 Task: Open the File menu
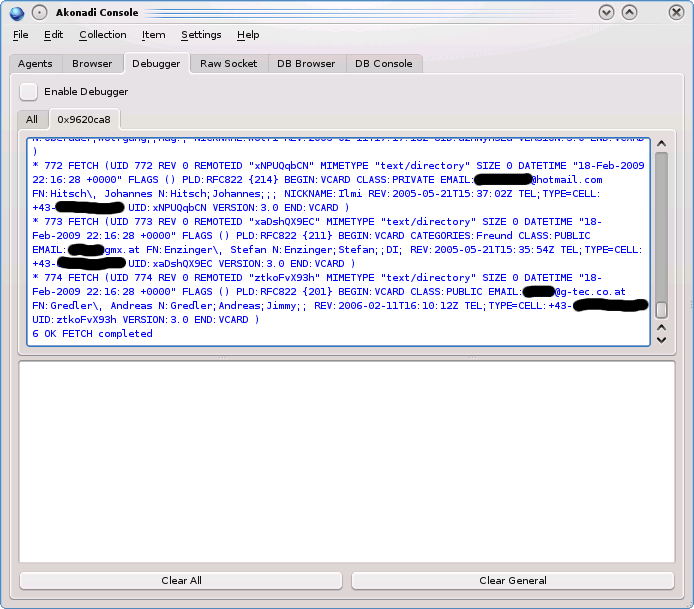coord(21,35)
